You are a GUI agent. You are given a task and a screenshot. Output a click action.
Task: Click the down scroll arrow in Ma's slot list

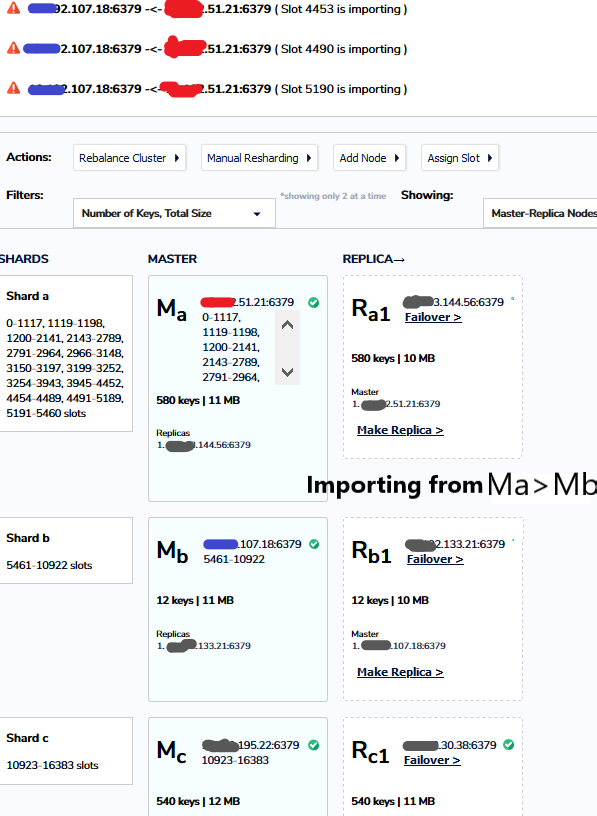286,372
